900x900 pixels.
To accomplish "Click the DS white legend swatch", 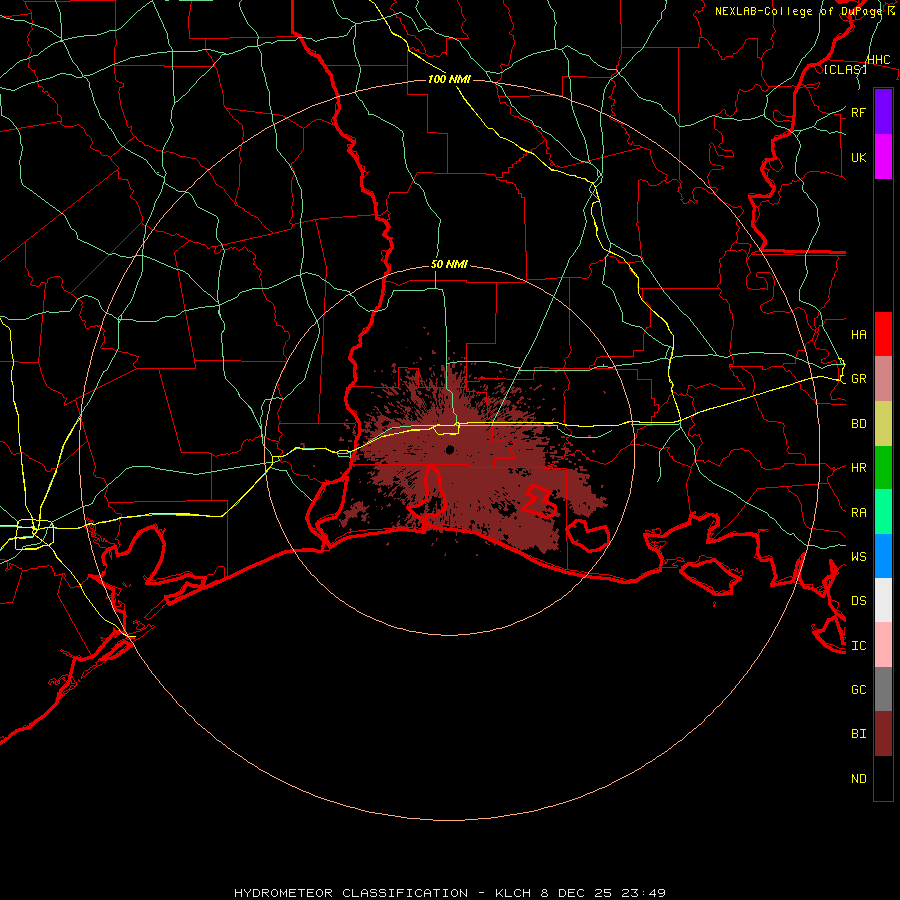I will (883, 600).
